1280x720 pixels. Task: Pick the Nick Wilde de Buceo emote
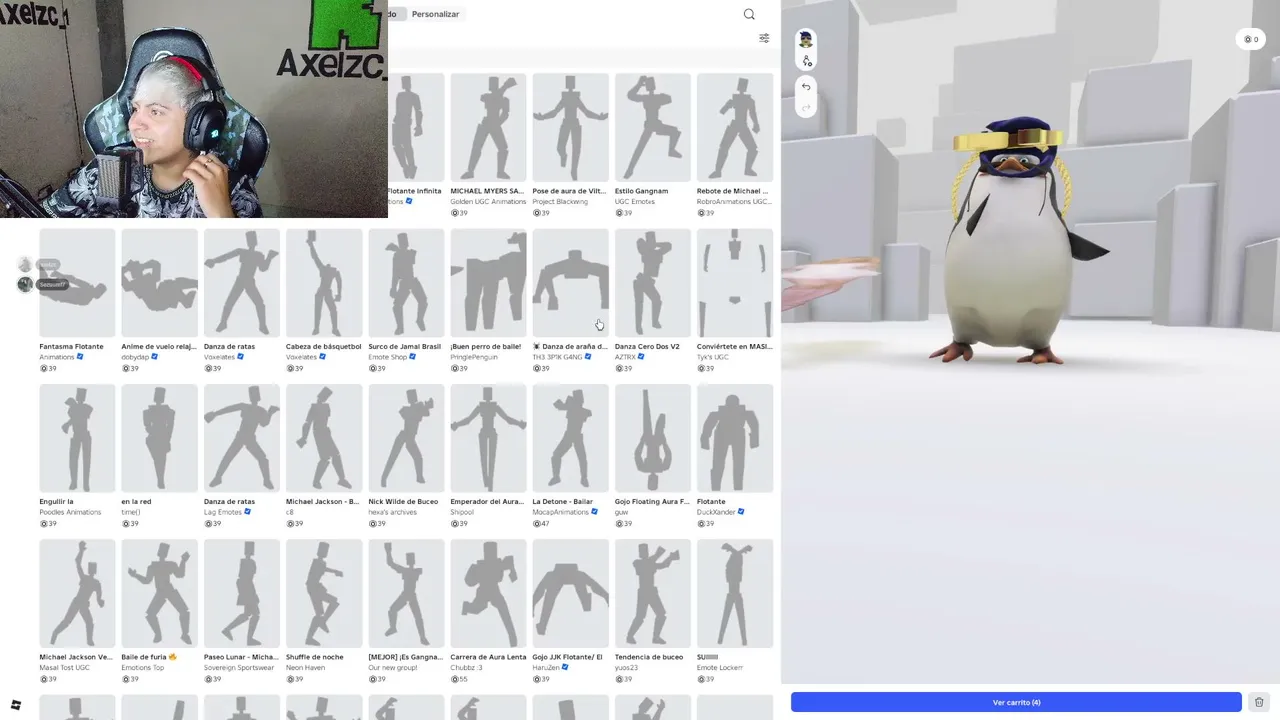coord(406,438)
